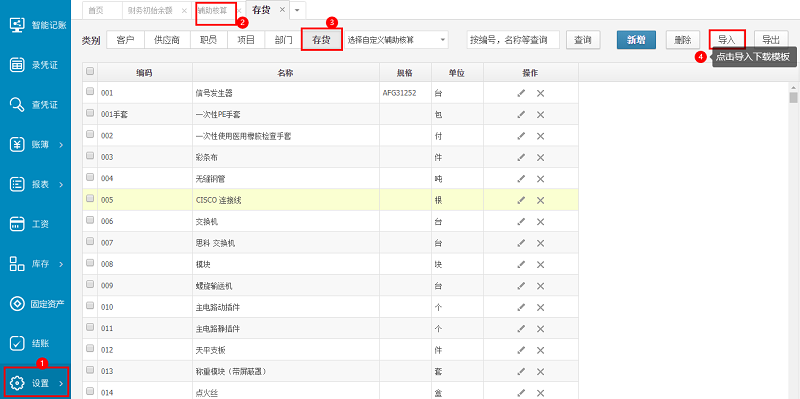Open 智能记账 sidebar icon
Viewport: 800px width, 399px height.
click(x=17, y=25)
